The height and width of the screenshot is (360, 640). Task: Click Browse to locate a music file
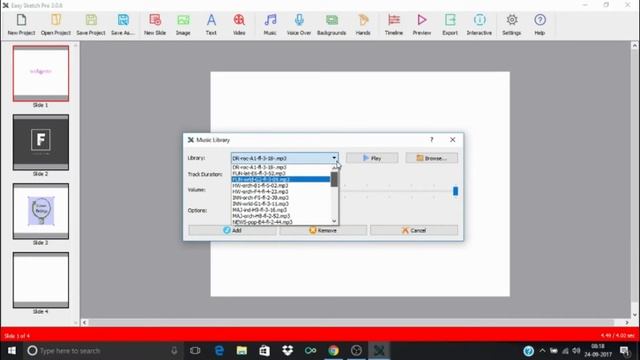pos(431,158)
